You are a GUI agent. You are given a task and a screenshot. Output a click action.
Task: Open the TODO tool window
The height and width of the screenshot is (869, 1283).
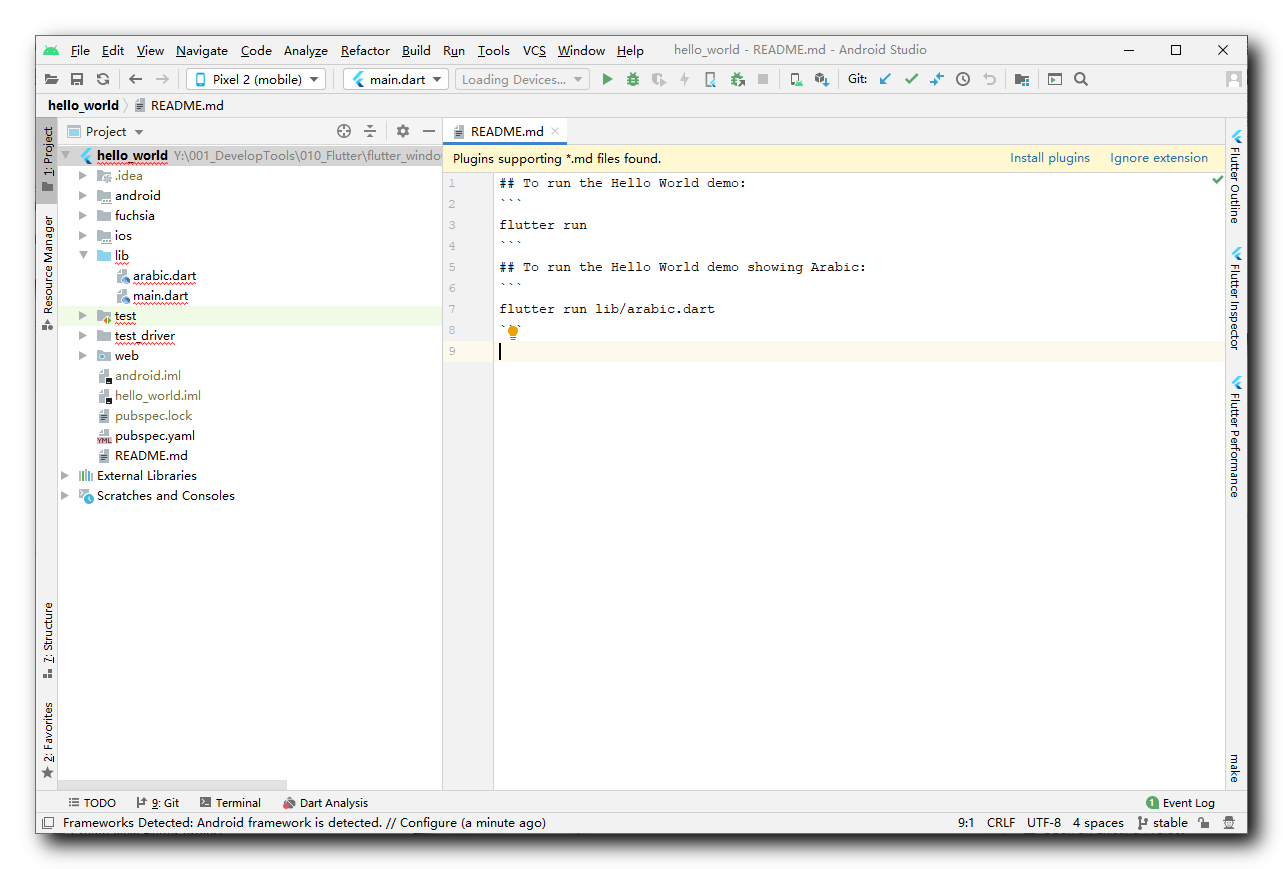tap(92, 803)
